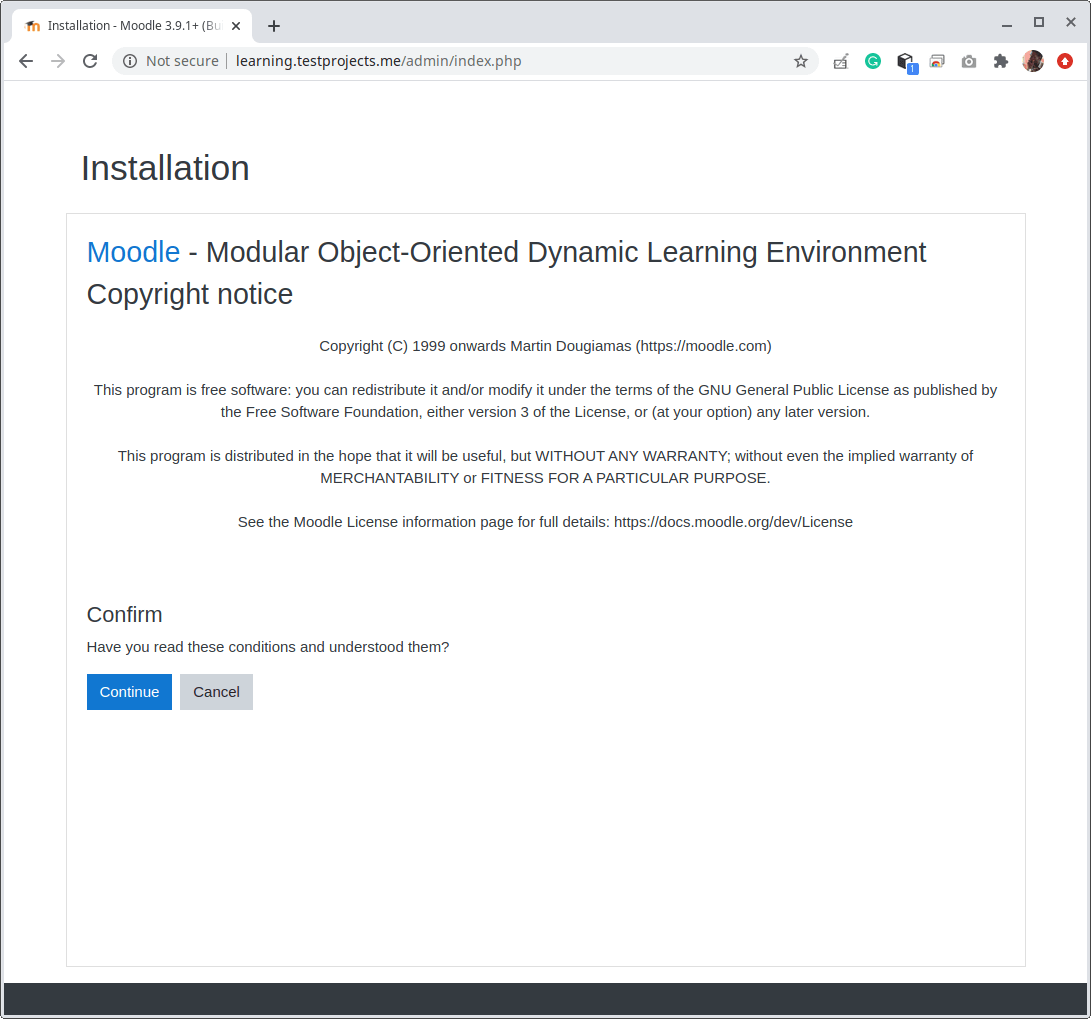Click the pencil edit extension icon
1091x1019 pixels.
click(841, 62)
